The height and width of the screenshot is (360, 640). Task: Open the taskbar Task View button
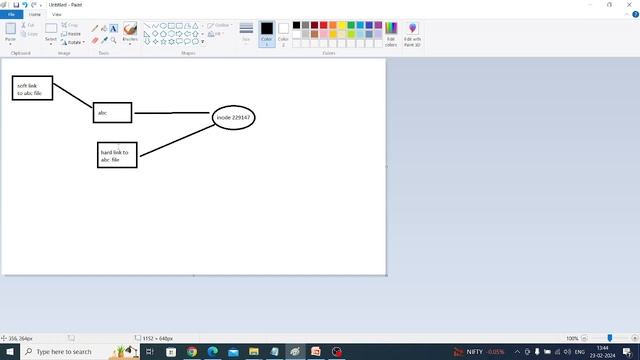(x=150, y=351)
